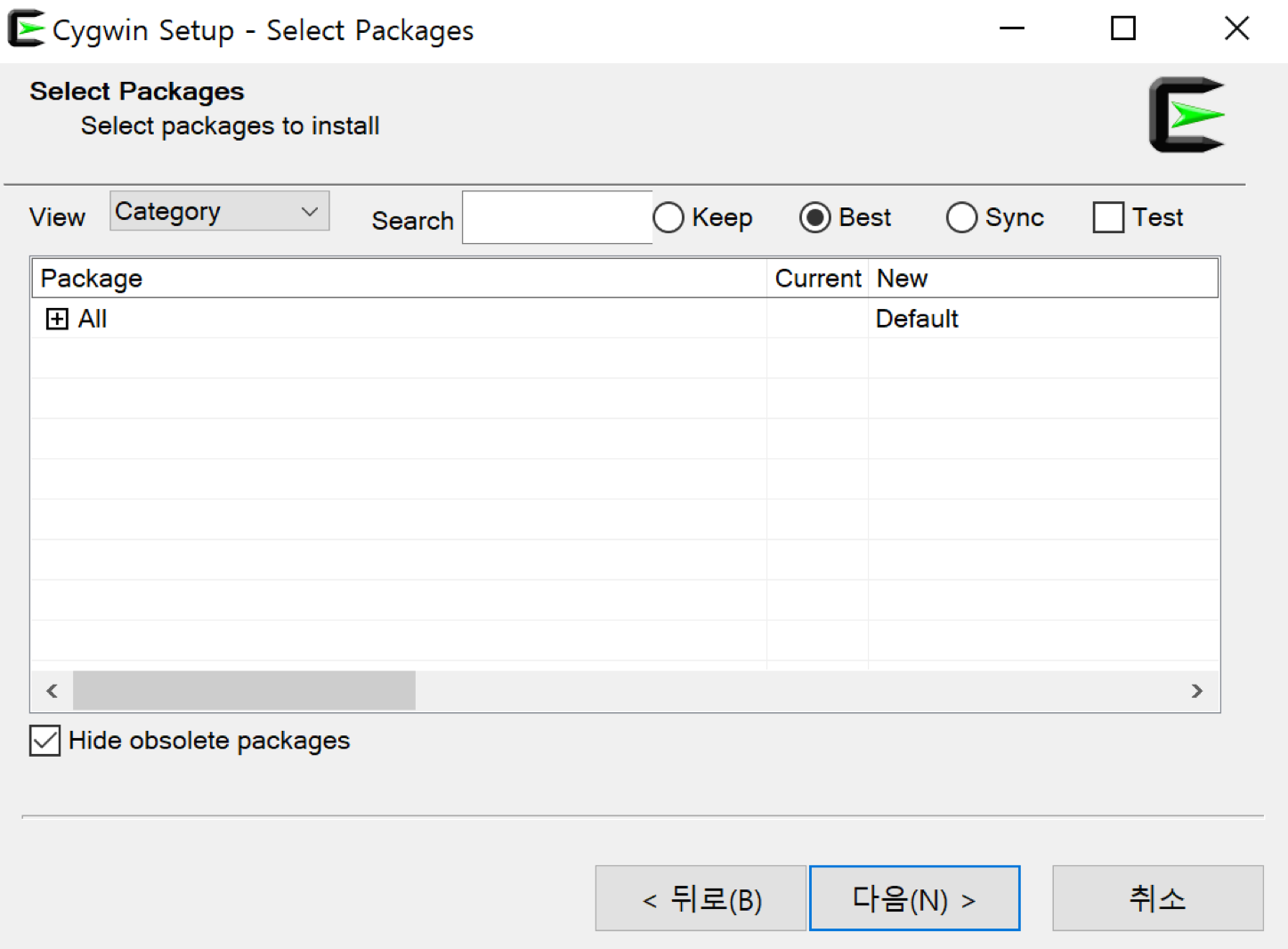Click the Current column header
The height and width of the screenshot is (949, 1288).
(817, 279)
